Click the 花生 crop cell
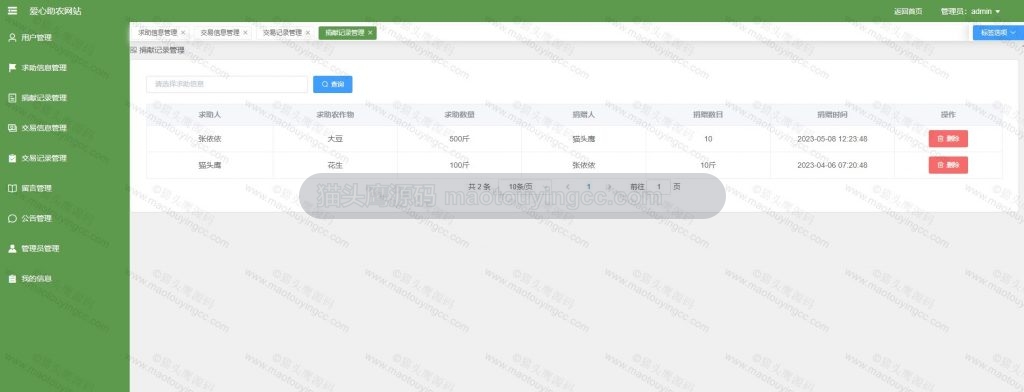The height and width of the screenshot is (392, 1024). coord(335,165)
